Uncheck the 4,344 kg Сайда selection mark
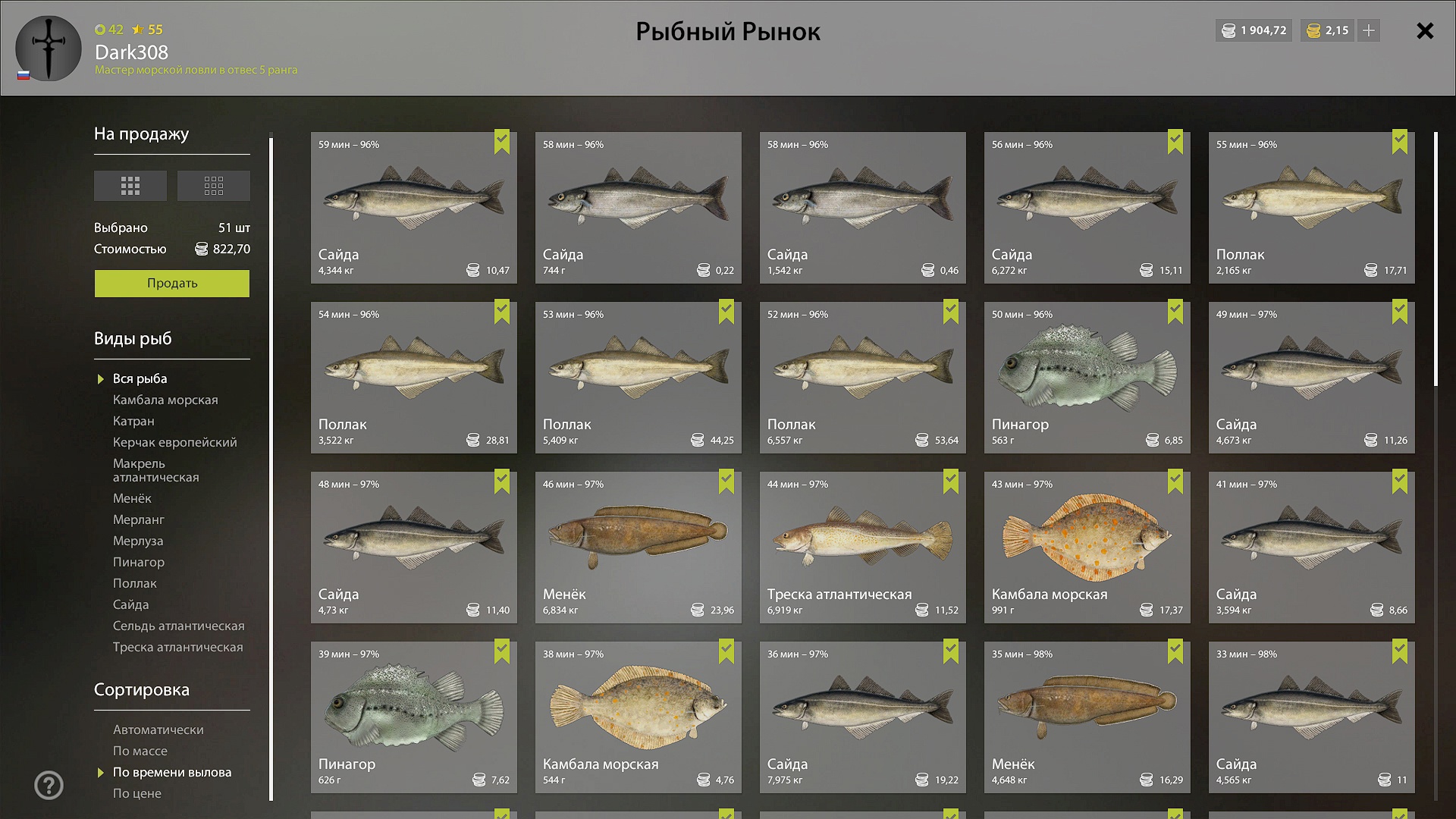 [x=502, y=142]
